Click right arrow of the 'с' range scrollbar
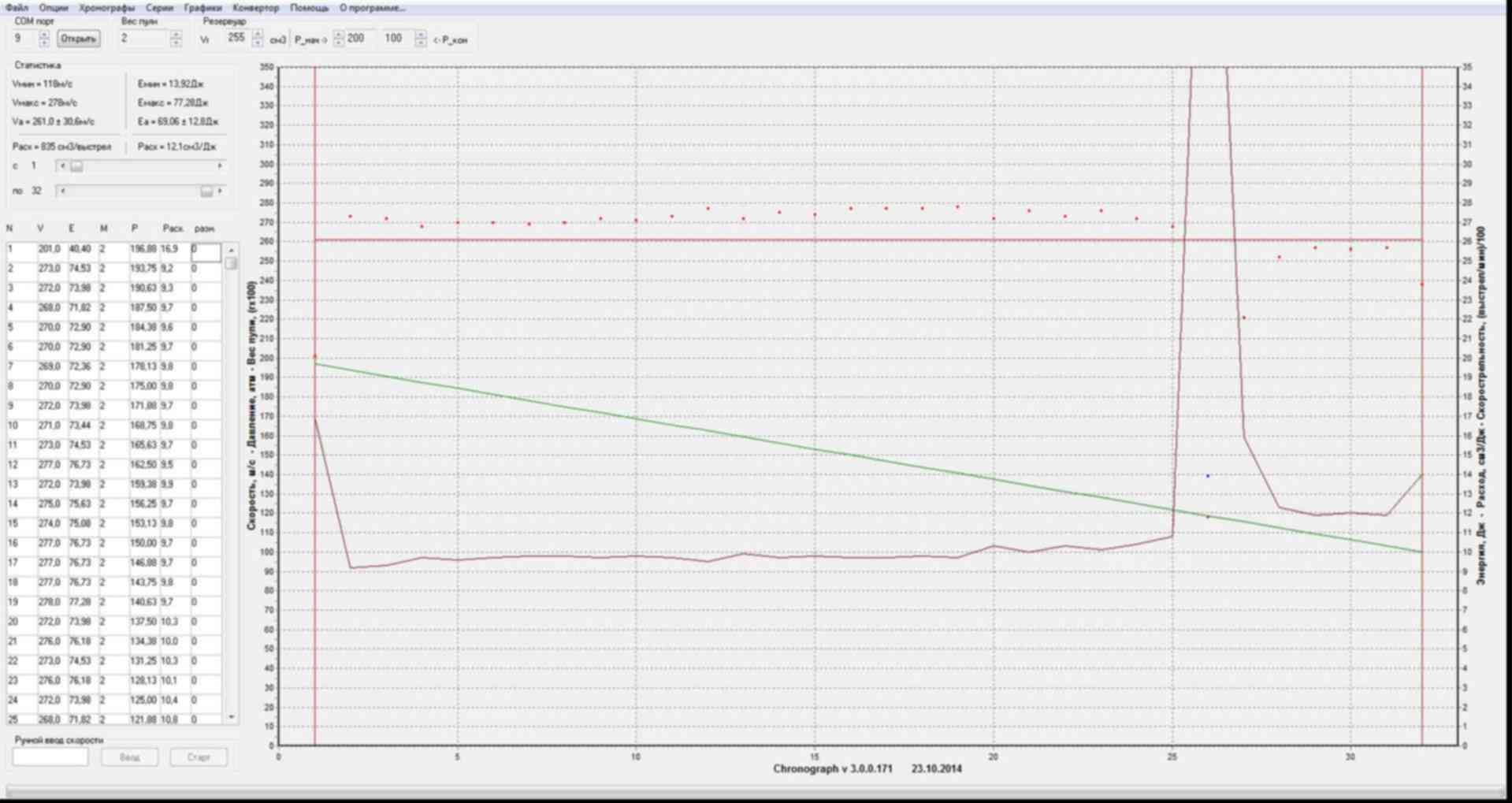 point(220,166)
